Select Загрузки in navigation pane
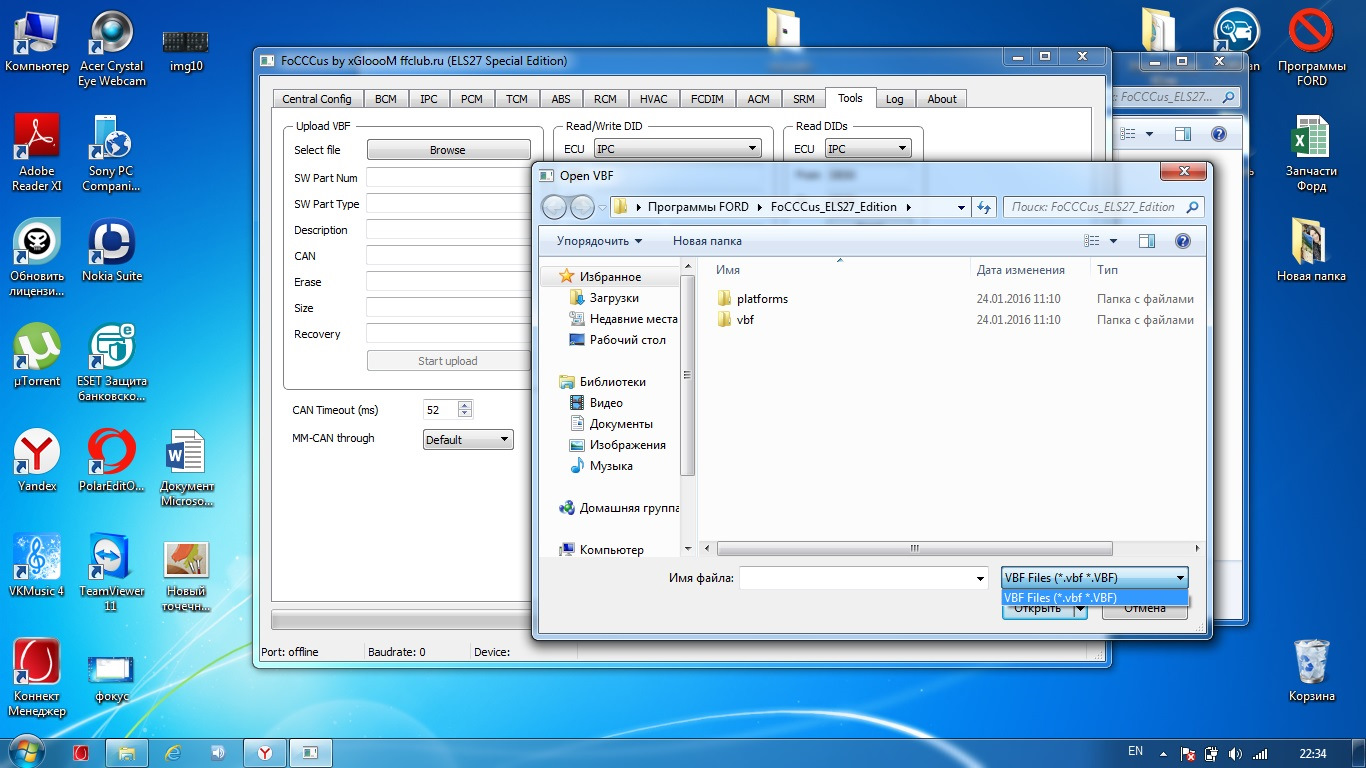 pos(613,298)
